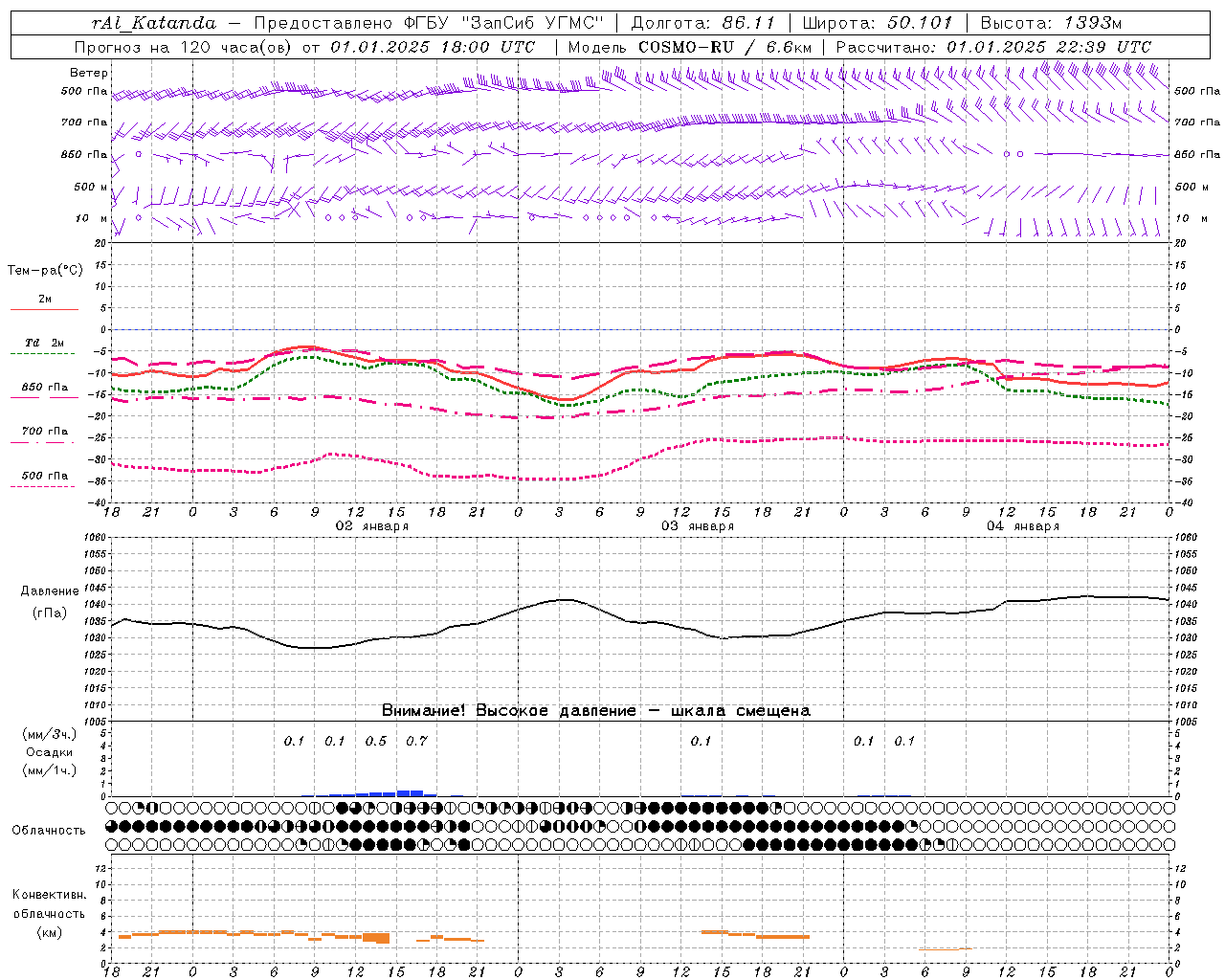Viewport: 1225px width, 980px height.
Task: Click the 0.7 precipitation amount value
Action: point(416,741)
